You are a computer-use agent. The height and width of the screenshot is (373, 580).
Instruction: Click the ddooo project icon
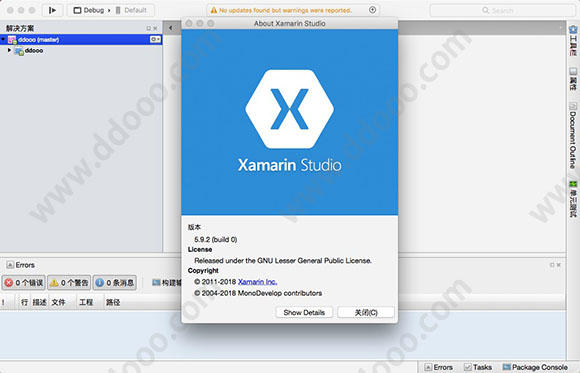point(19,51)
